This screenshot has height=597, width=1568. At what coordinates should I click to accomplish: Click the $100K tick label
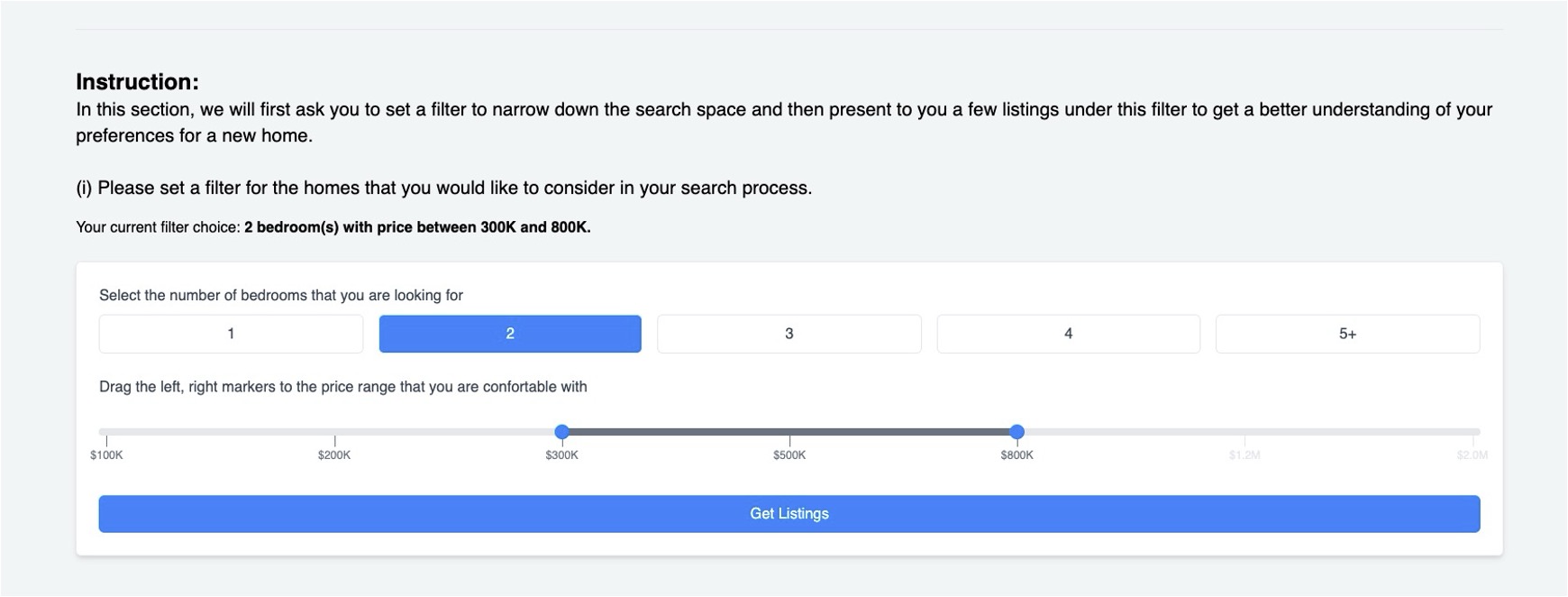pyautogui.click(x=106, y=455)
